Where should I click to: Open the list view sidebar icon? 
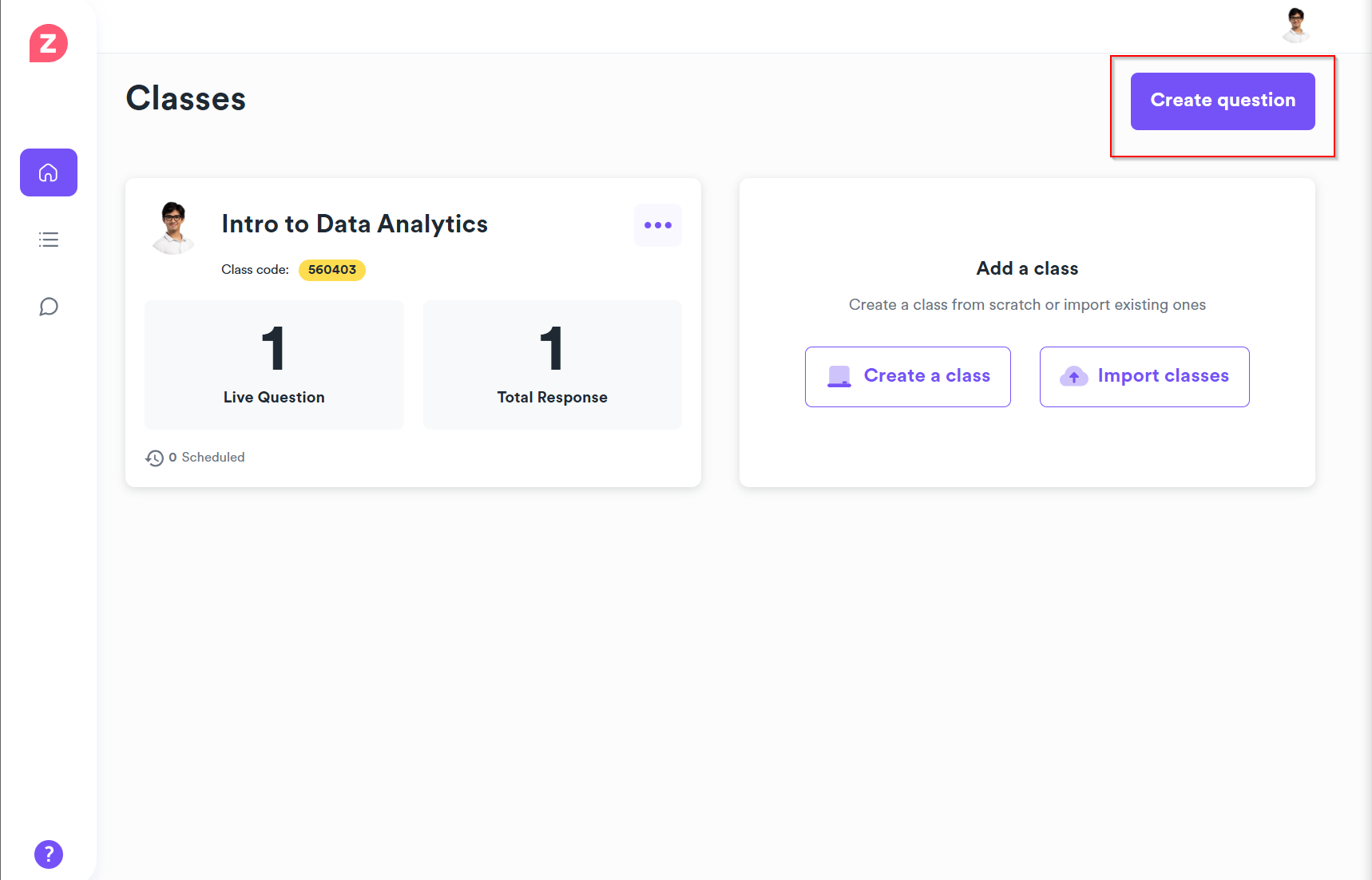coord(49,240)
